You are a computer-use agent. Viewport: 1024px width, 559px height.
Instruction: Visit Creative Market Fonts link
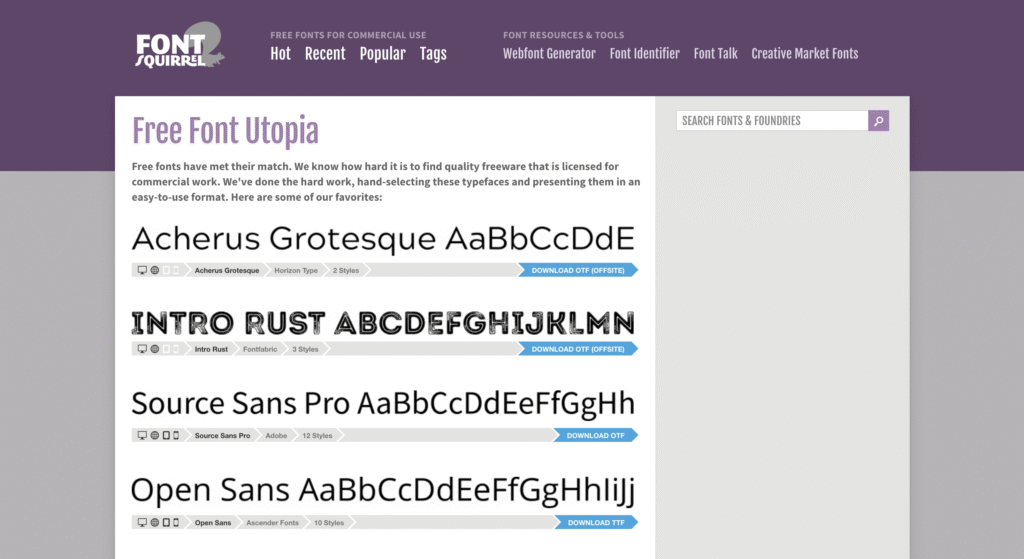pos(805,54)
